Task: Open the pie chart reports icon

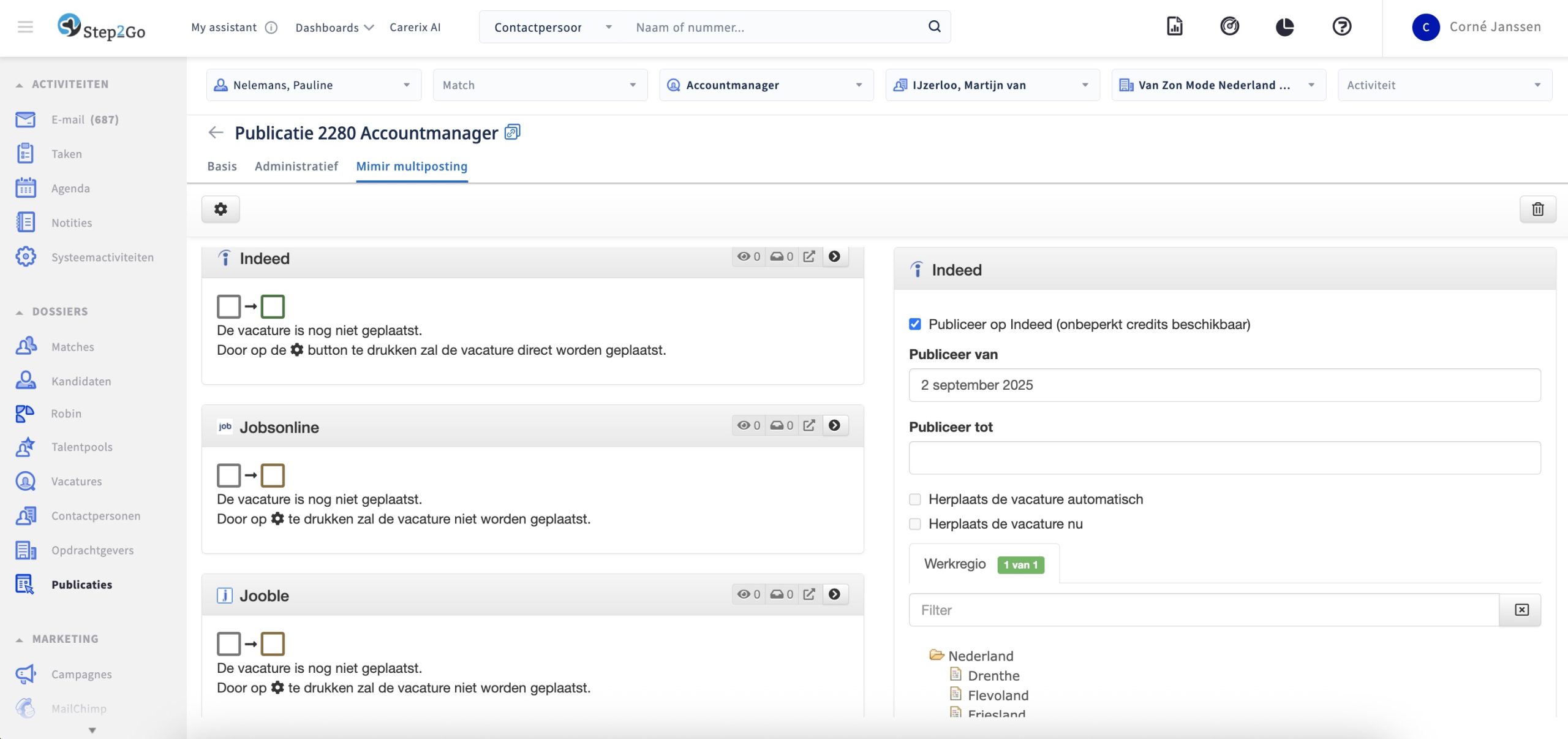Action: (1284, 26)
